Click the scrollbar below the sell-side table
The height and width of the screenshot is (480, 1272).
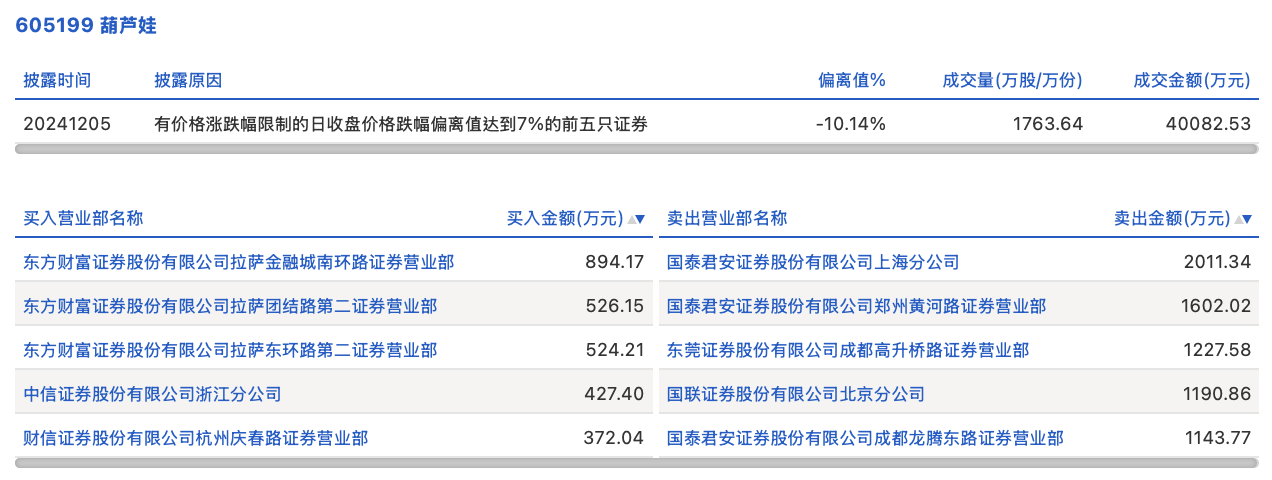(x=958, y=463)
